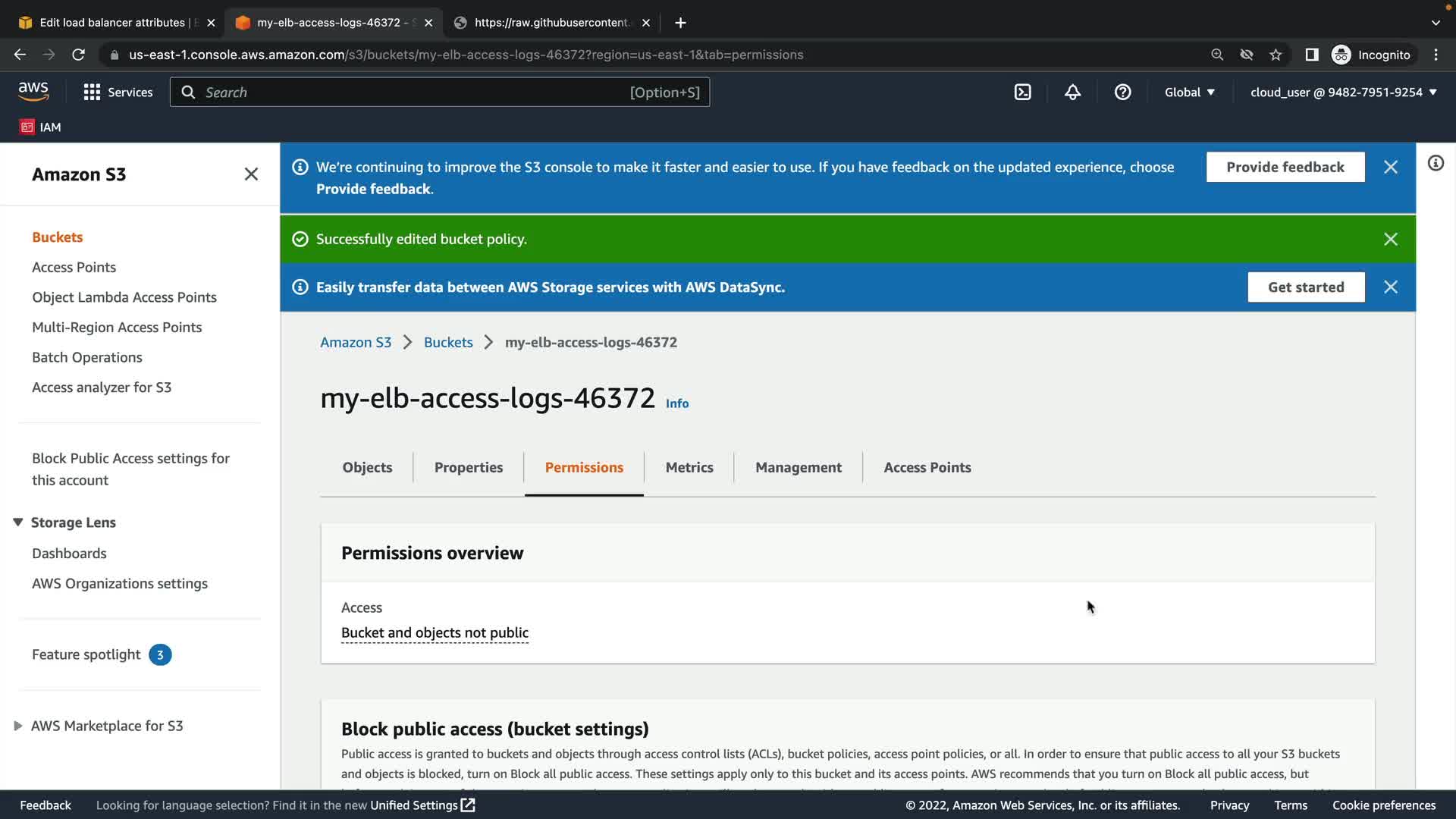
Task: Open the info panel icon at right edge
Action: 1436,164
